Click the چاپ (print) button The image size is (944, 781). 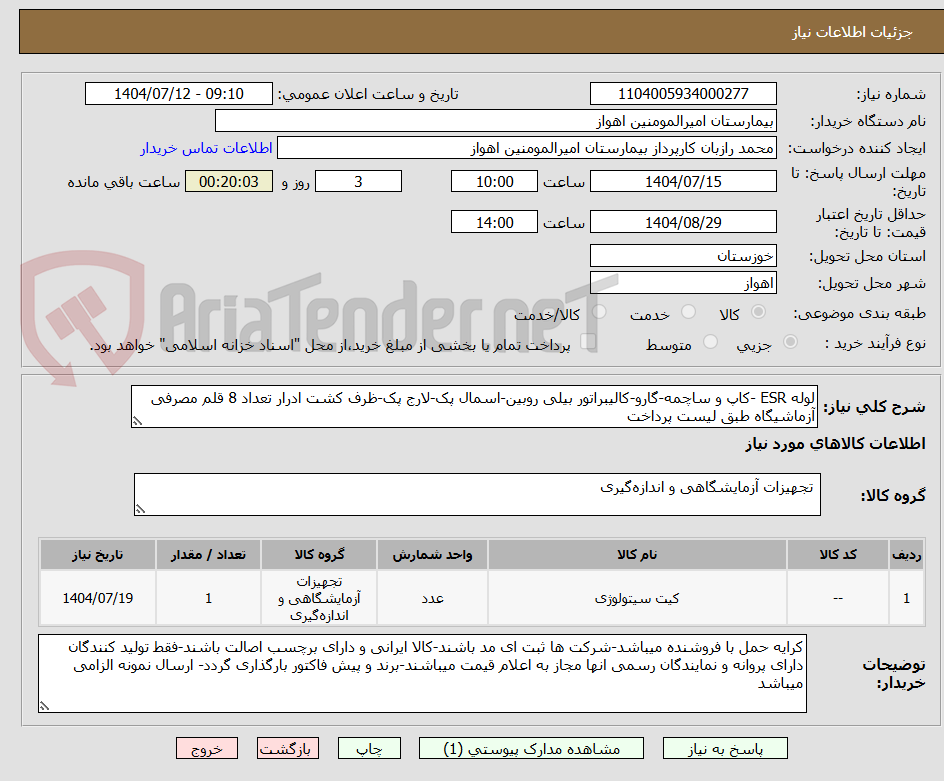coord(369,748)
